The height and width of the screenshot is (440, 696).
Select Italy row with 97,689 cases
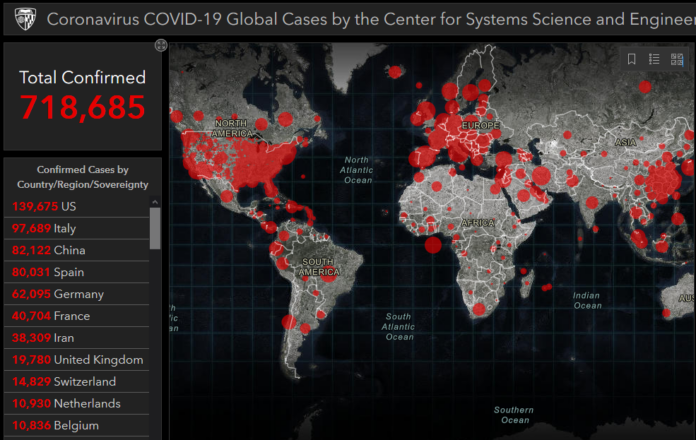tap(77, 228)
